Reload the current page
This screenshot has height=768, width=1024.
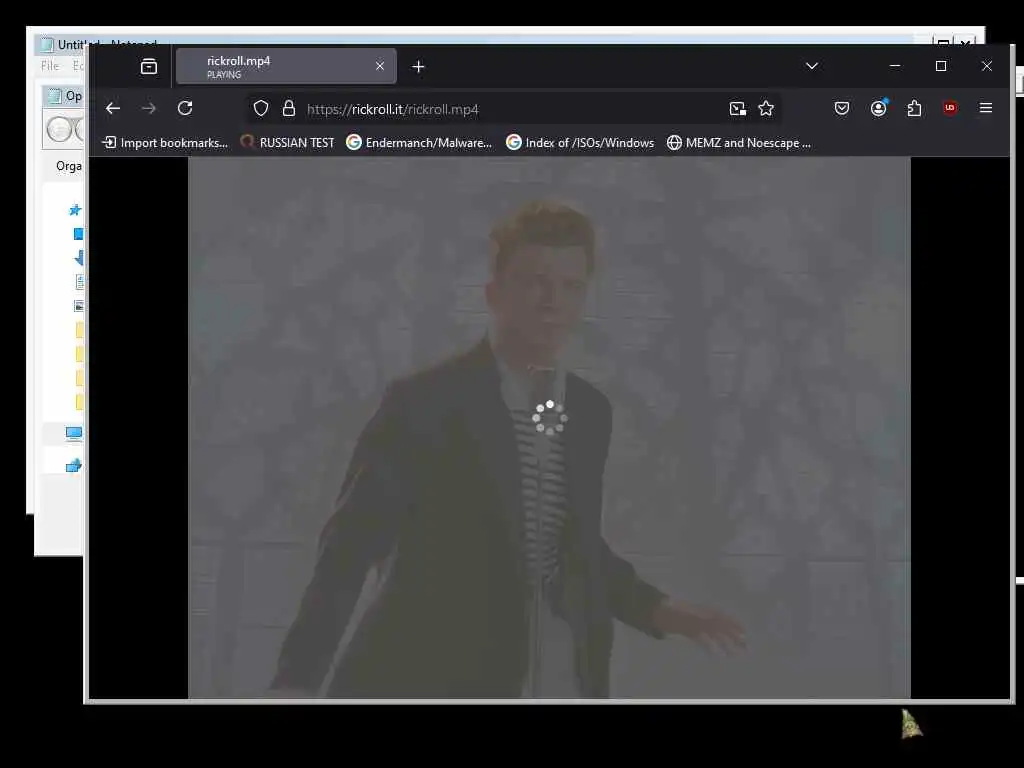[185, 108]
